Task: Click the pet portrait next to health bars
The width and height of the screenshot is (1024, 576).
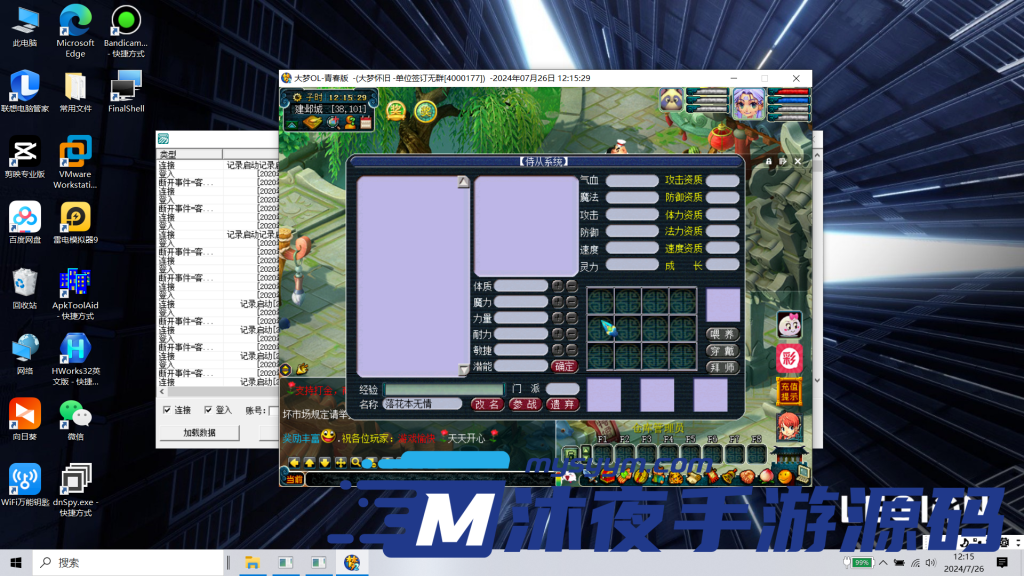Action: pyautogui.click(x=671, y=101)
